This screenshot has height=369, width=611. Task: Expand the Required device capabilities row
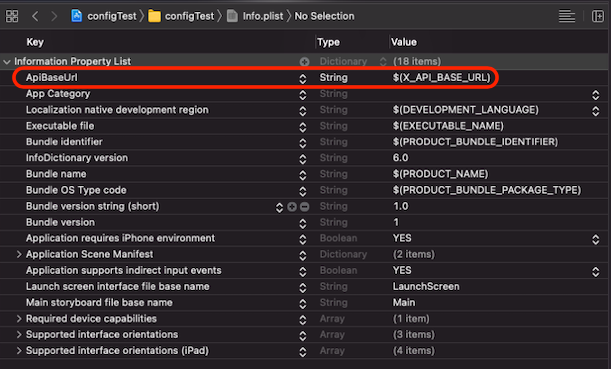[19, 319]
